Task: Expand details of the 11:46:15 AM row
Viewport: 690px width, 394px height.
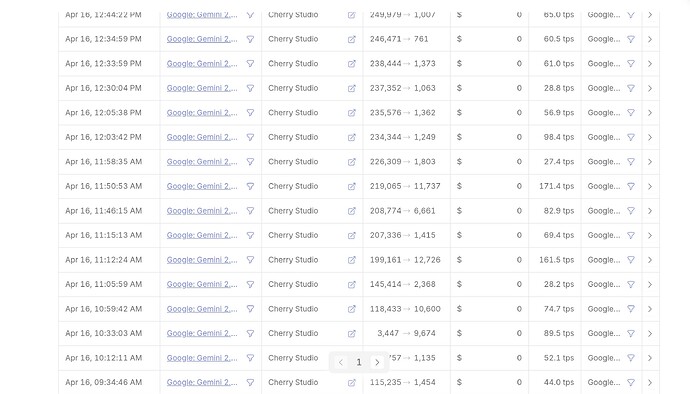Action: pos(650,211)
